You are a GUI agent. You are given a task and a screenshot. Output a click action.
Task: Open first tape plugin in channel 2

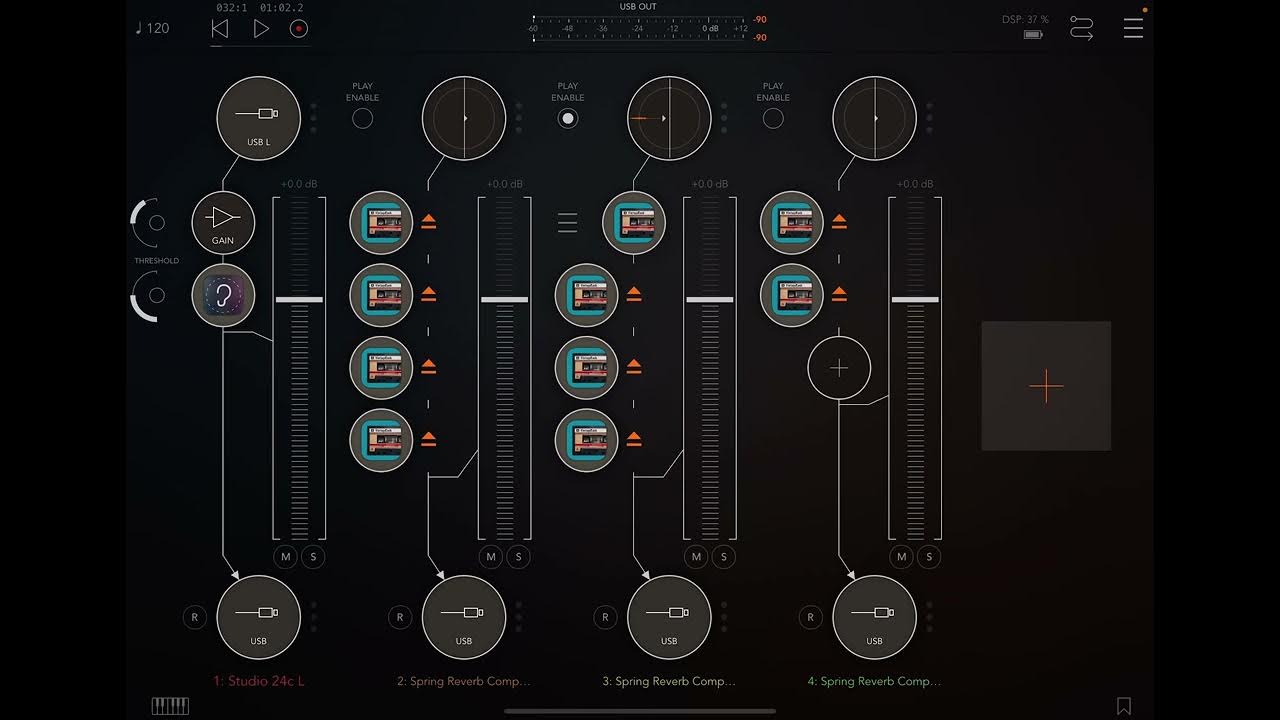tap(381, 223)
